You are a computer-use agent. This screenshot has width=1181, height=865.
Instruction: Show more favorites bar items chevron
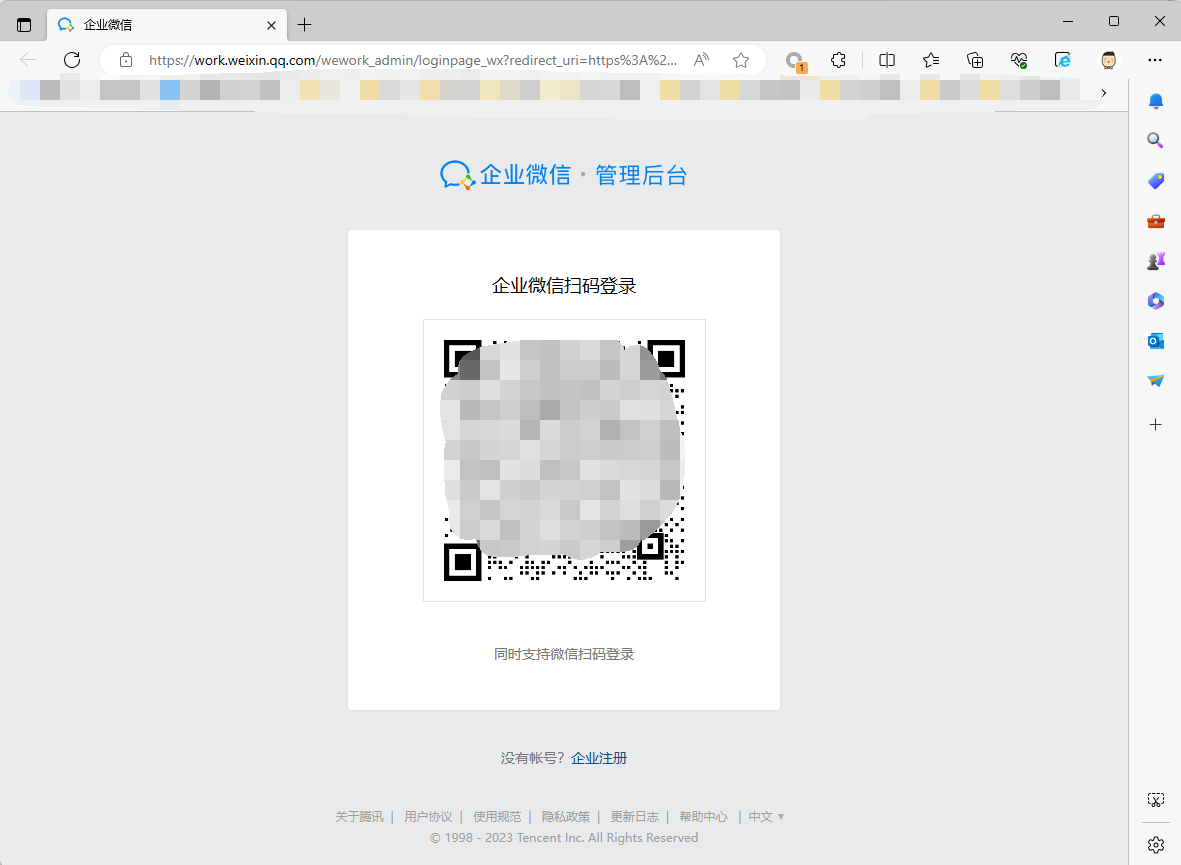pyautogui.click(x=1103, y=93)
